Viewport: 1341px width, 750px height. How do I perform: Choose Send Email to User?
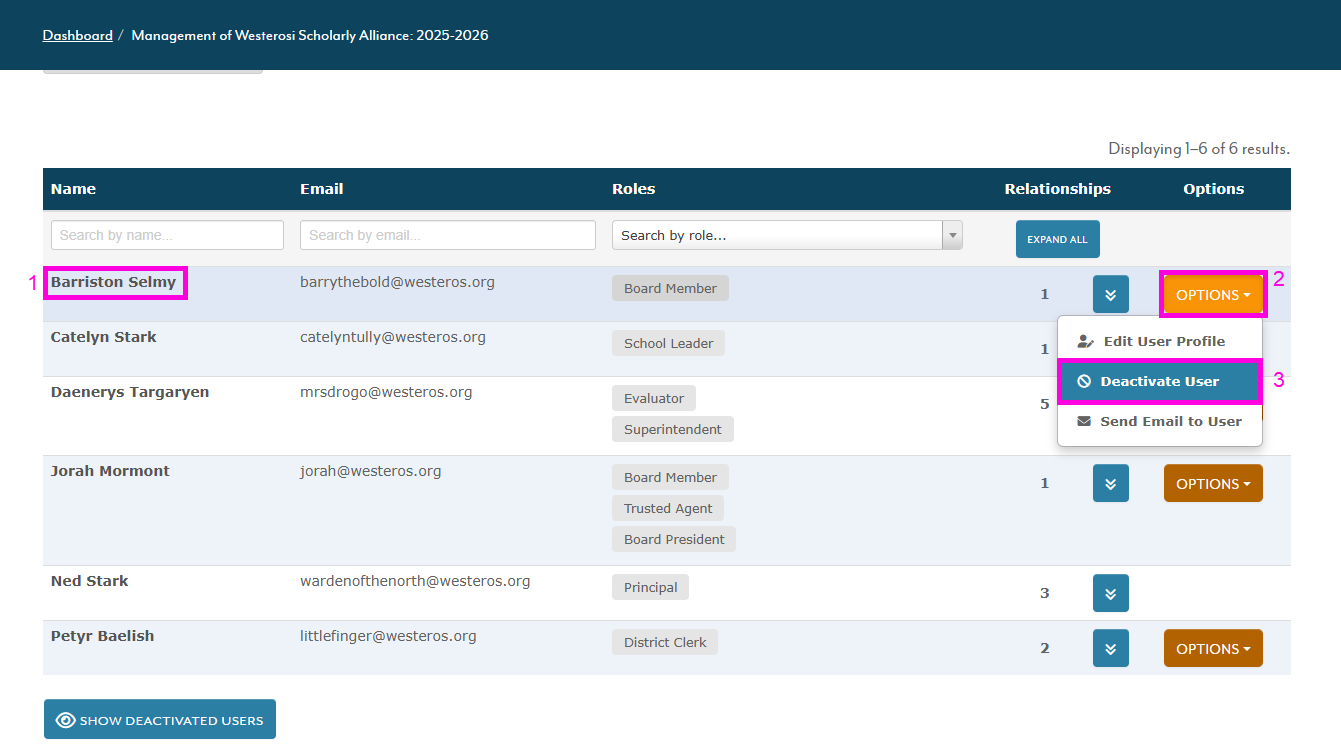click(1160, 421)
